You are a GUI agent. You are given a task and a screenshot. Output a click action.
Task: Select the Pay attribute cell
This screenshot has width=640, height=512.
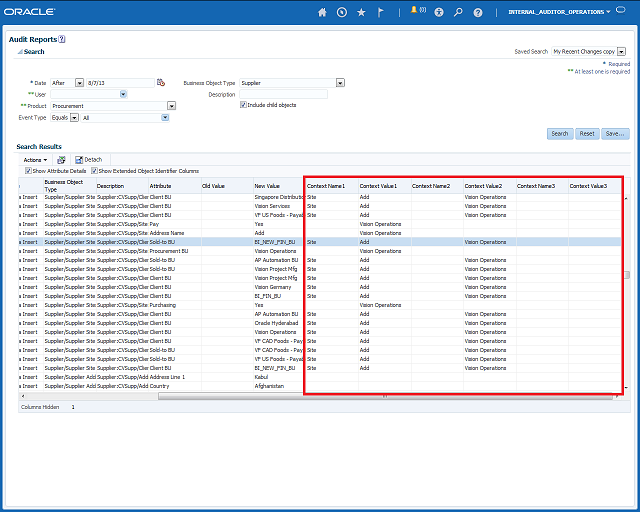point(175,224)
